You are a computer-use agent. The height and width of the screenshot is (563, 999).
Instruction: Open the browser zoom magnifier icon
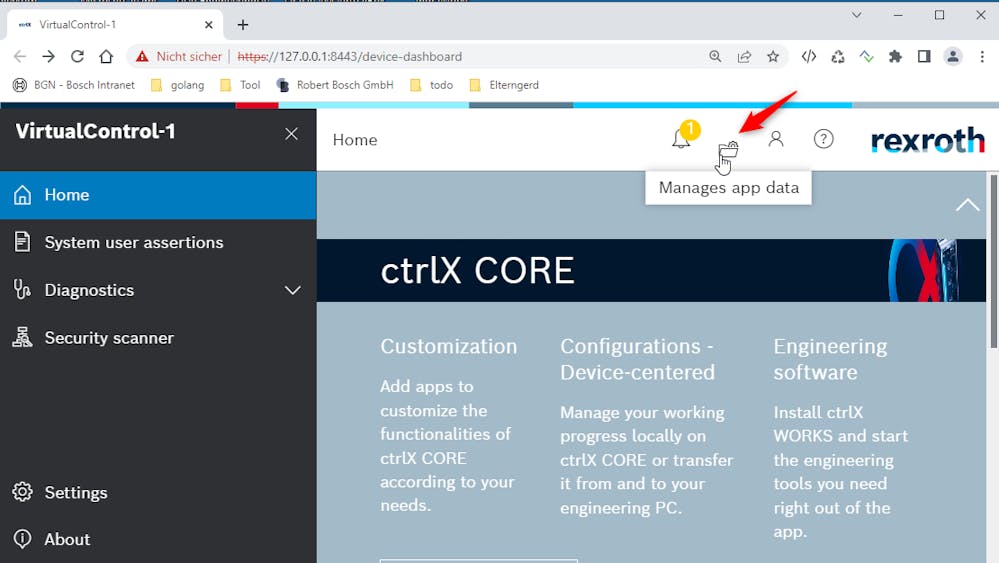click(715, 57)
